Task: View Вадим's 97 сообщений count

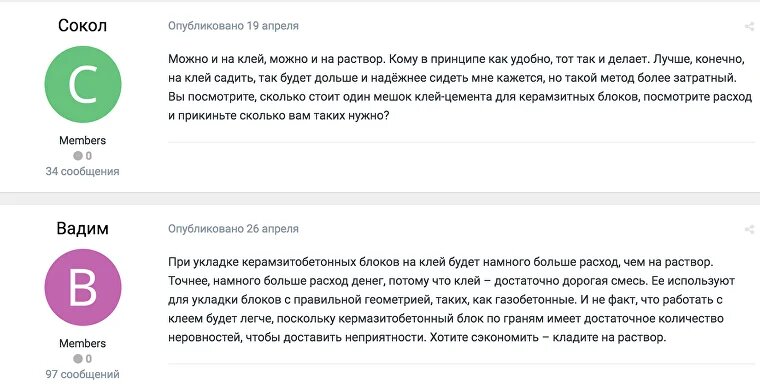Action: (x=82, y=375)
